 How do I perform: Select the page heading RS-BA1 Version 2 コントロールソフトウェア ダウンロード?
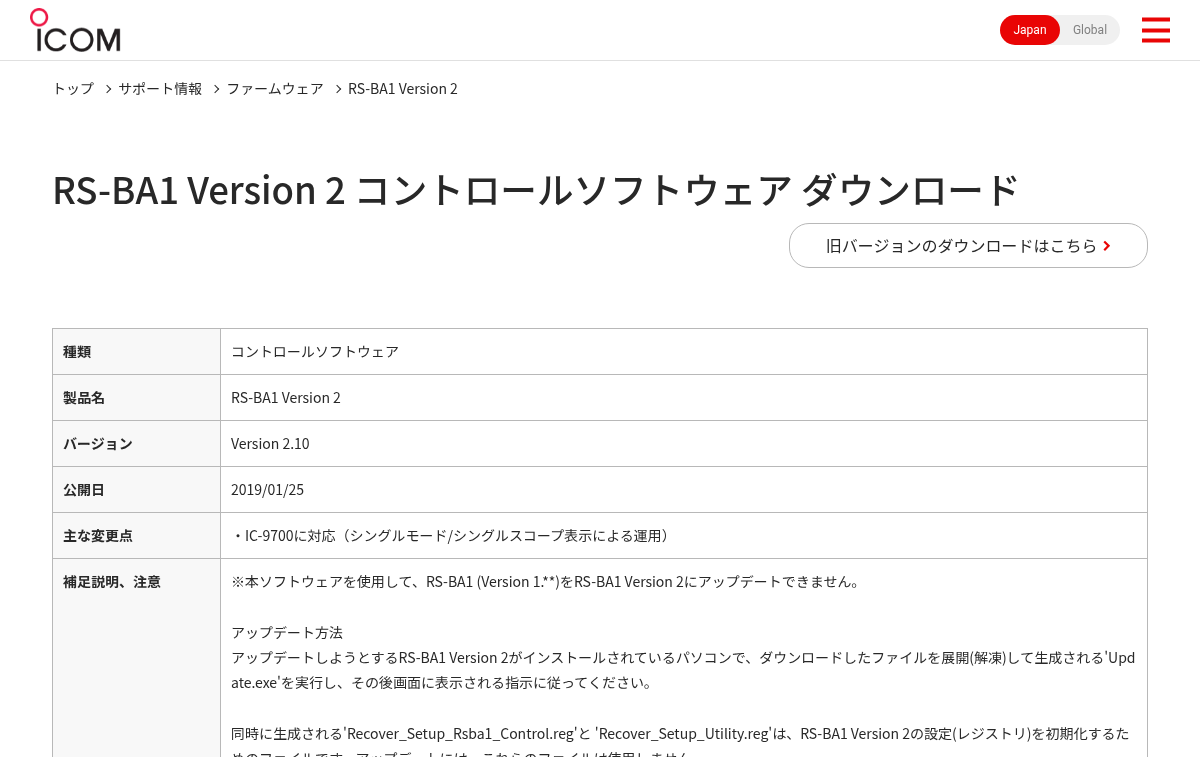pyautogui.click(x=536, y=190)
